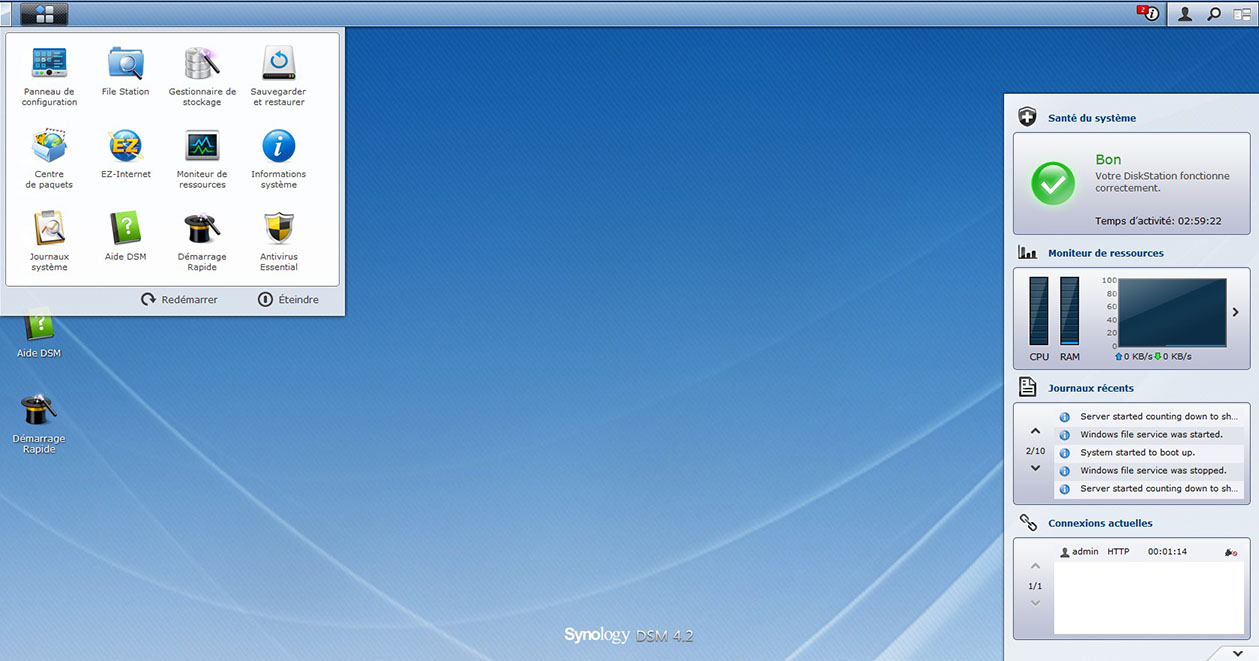
Task: Click the Journaux récents document icon
Action: click(x=1027, y=387)
